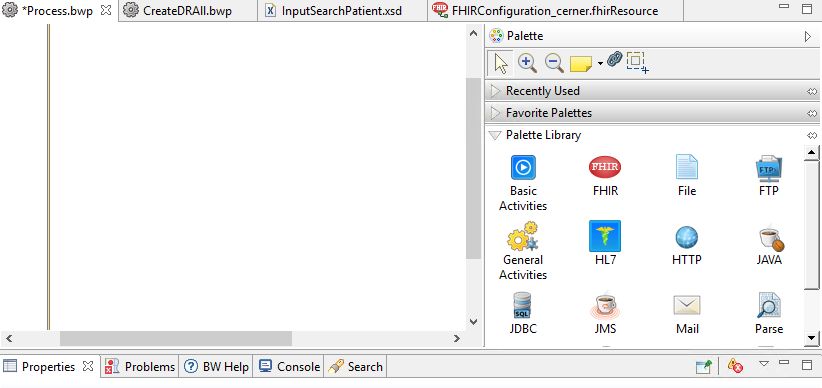822x388 pixels.
Task: Click Palette Library scroll down arrow
Action: pos(812,338)
